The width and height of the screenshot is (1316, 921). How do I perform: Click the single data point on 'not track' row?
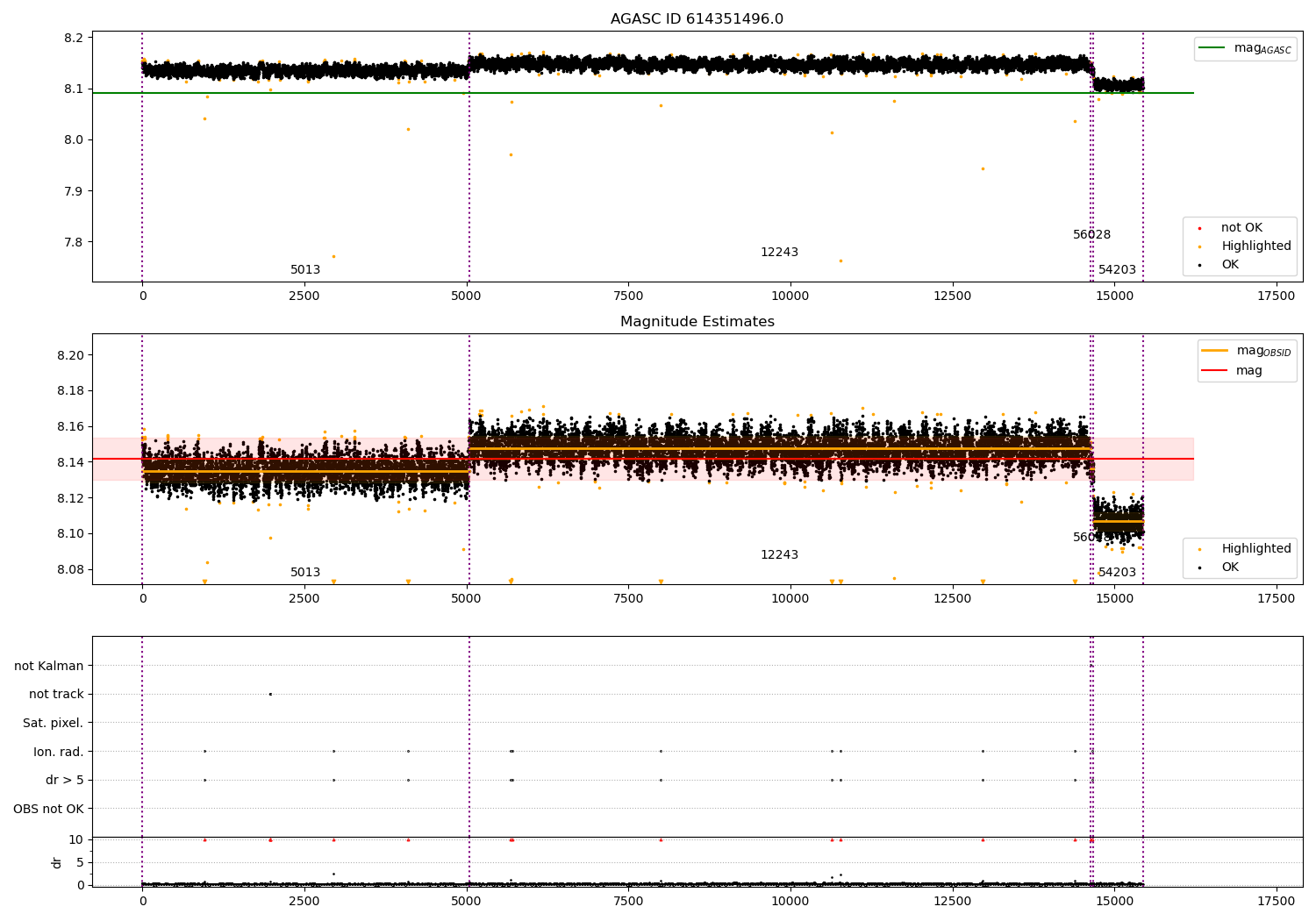270,694
